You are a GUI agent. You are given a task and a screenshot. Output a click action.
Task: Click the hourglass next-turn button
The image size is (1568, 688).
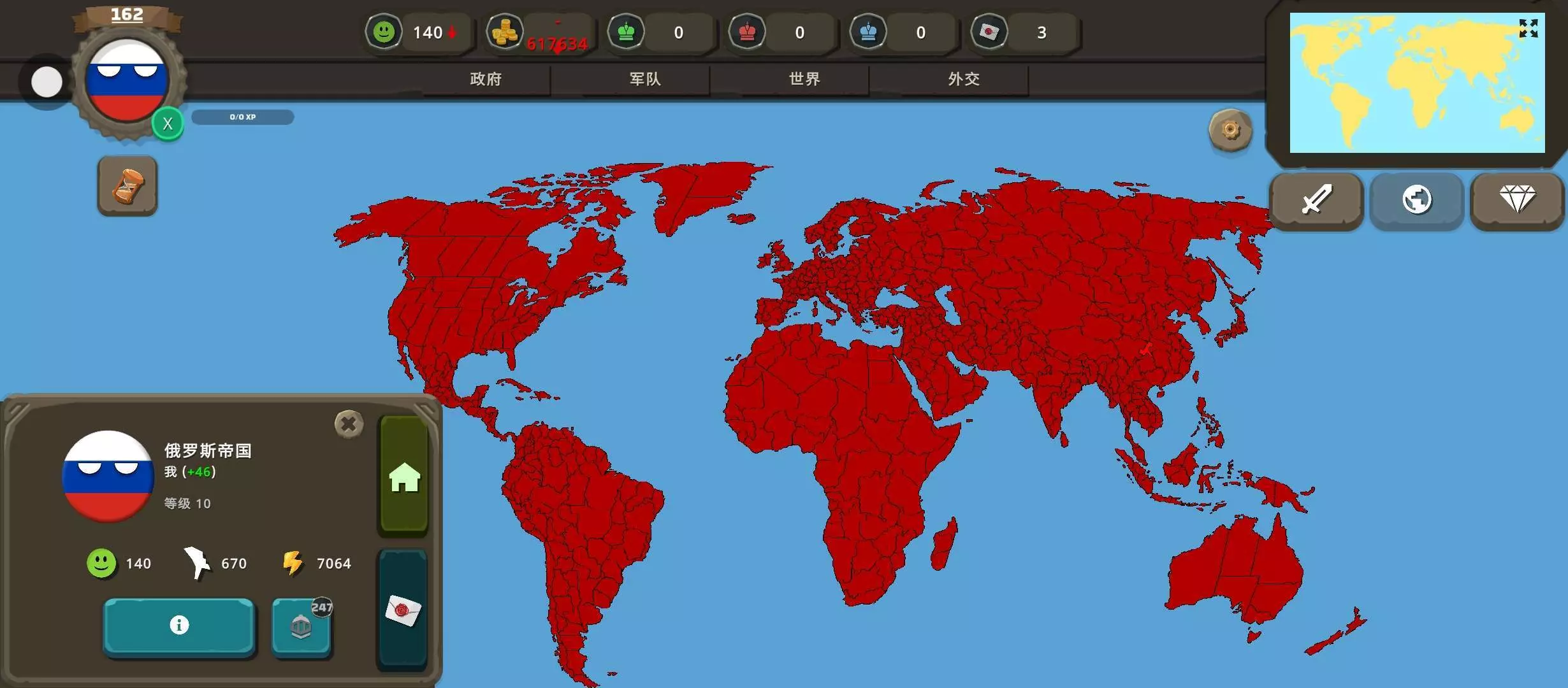[x=127, y=186]
